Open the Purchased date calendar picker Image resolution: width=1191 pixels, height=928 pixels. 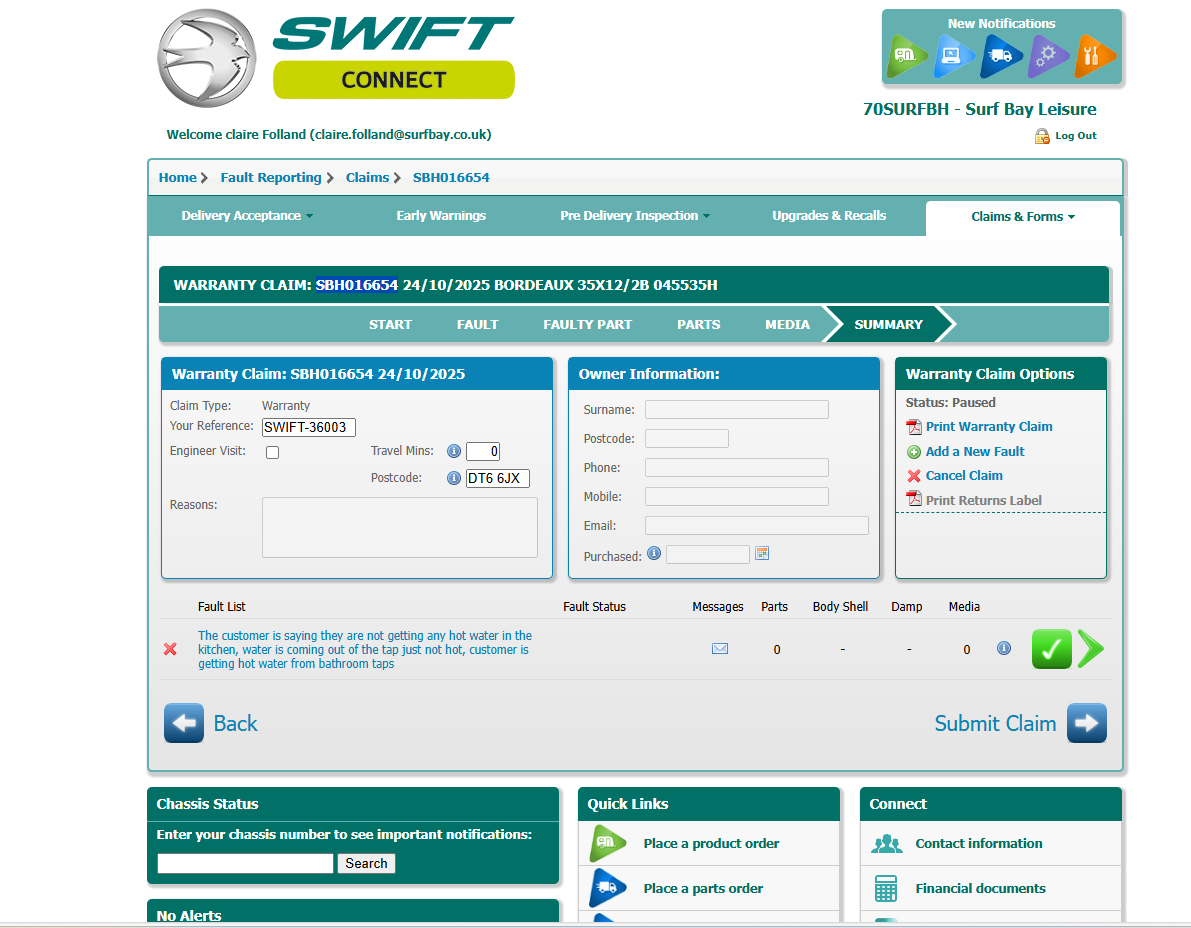click(762, 554)
